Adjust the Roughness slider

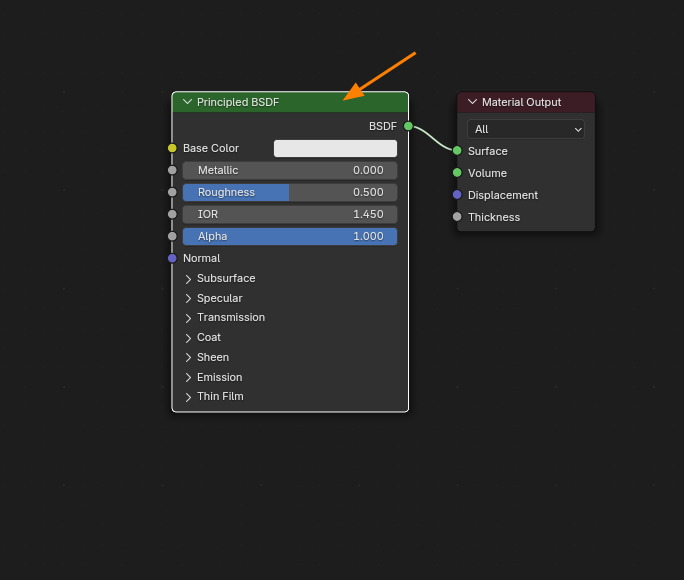290,192
